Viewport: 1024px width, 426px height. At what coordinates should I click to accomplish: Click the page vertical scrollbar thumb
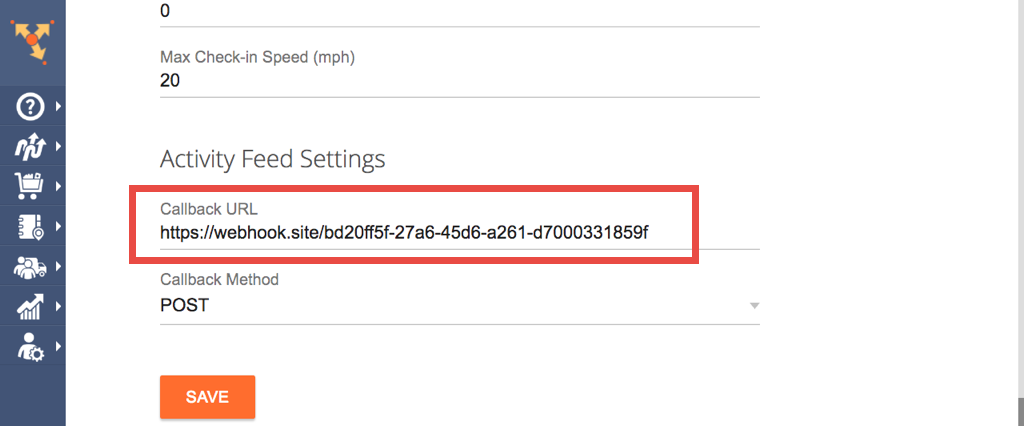1020,411
